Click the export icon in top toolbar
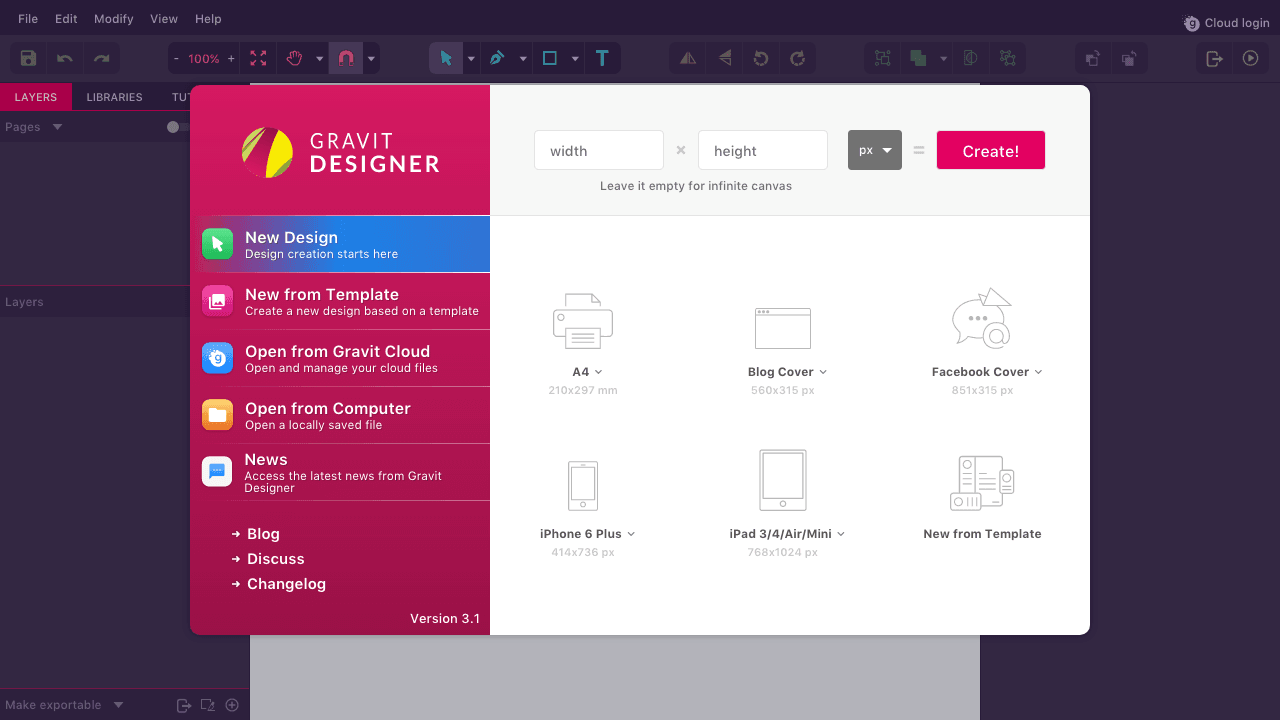 click(1214, 59)
